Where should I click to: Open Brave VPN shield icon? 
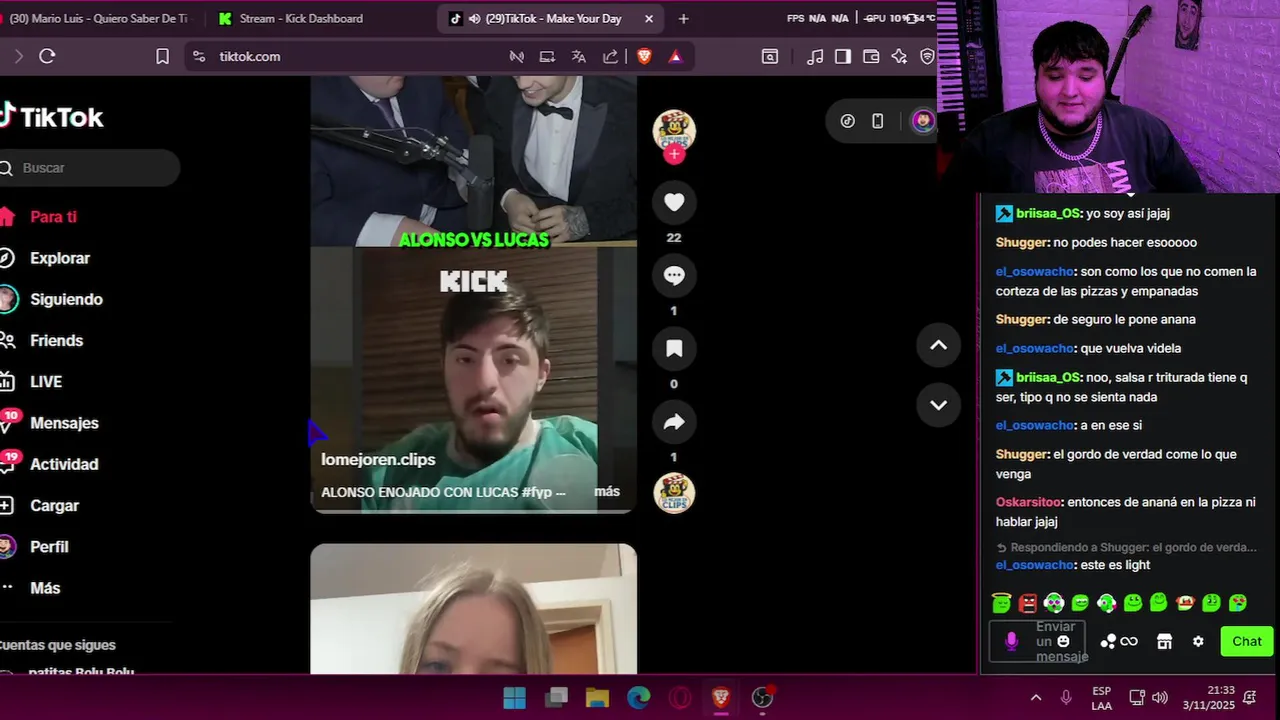tap(927, 57)
